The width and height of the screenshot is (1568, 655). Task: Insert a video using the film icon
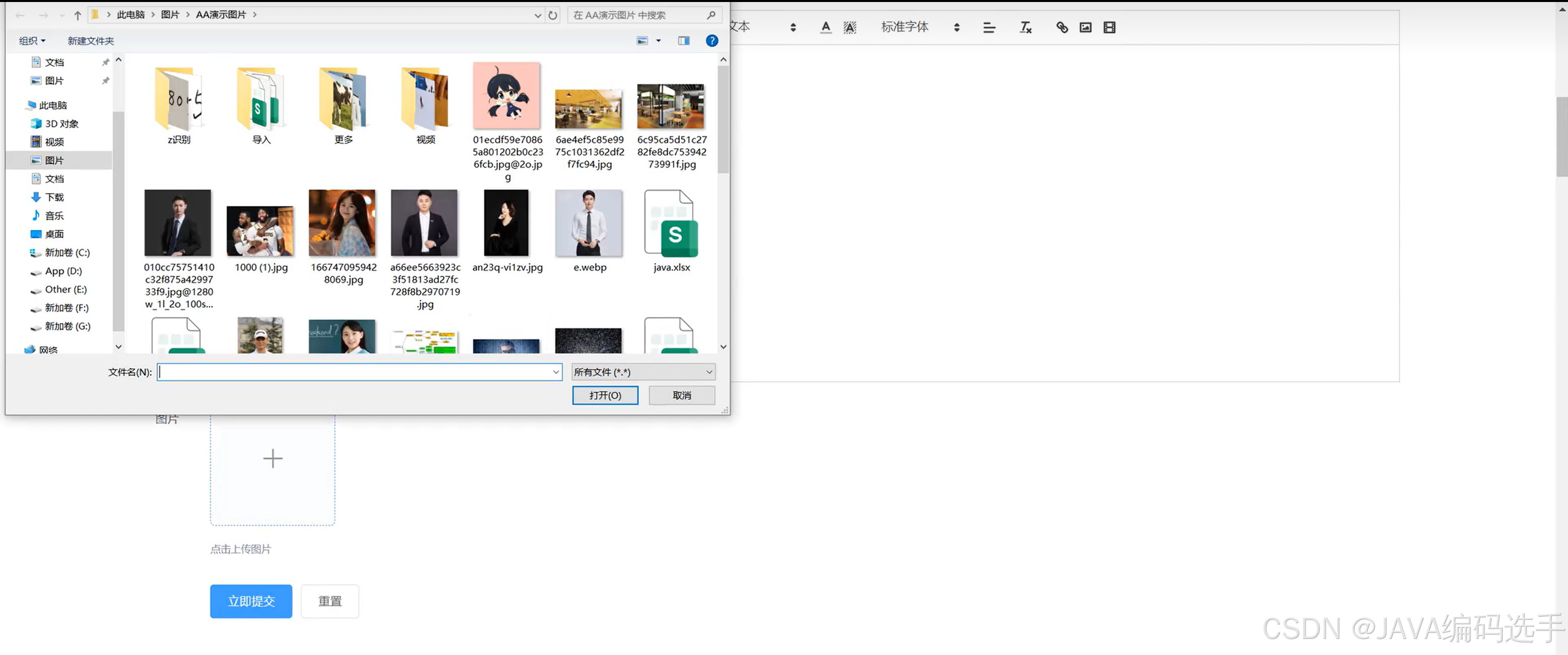1109,27
